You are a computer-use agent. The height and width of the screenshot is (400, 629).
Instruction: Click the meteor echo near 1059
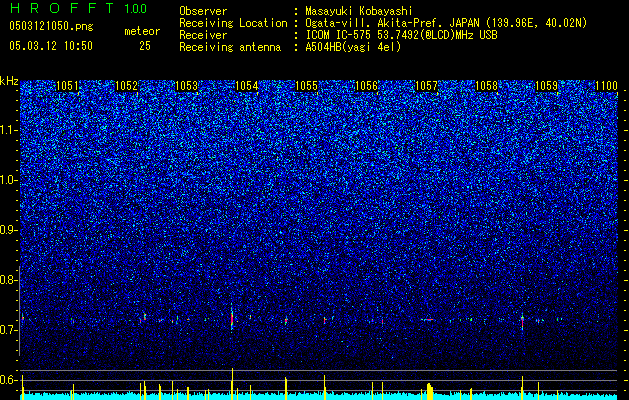522,321
